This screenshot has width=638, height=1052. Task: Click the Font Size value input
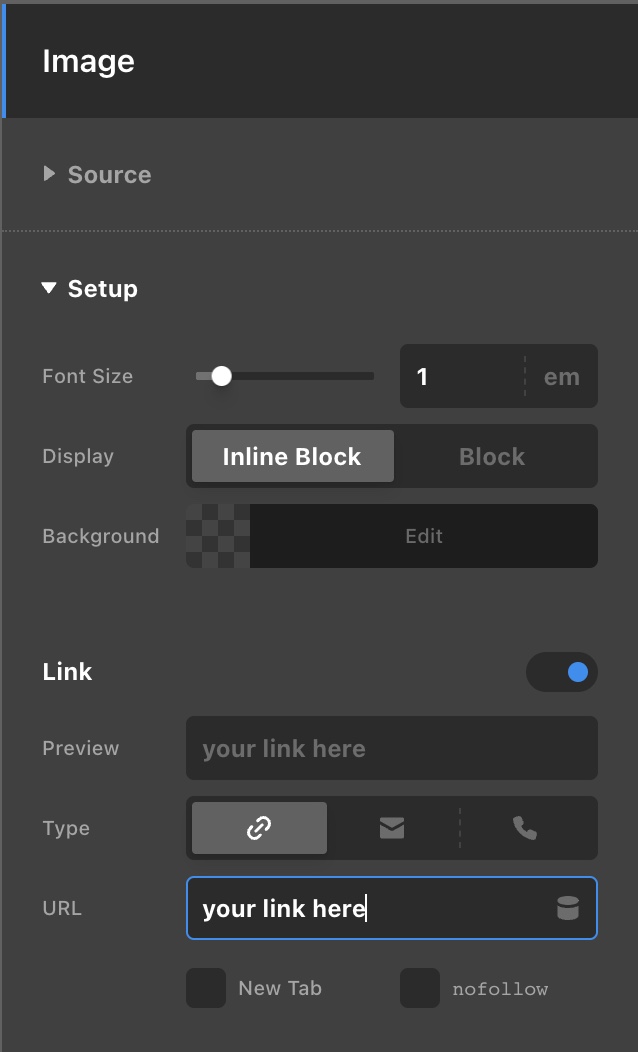(x=462, y=376)
